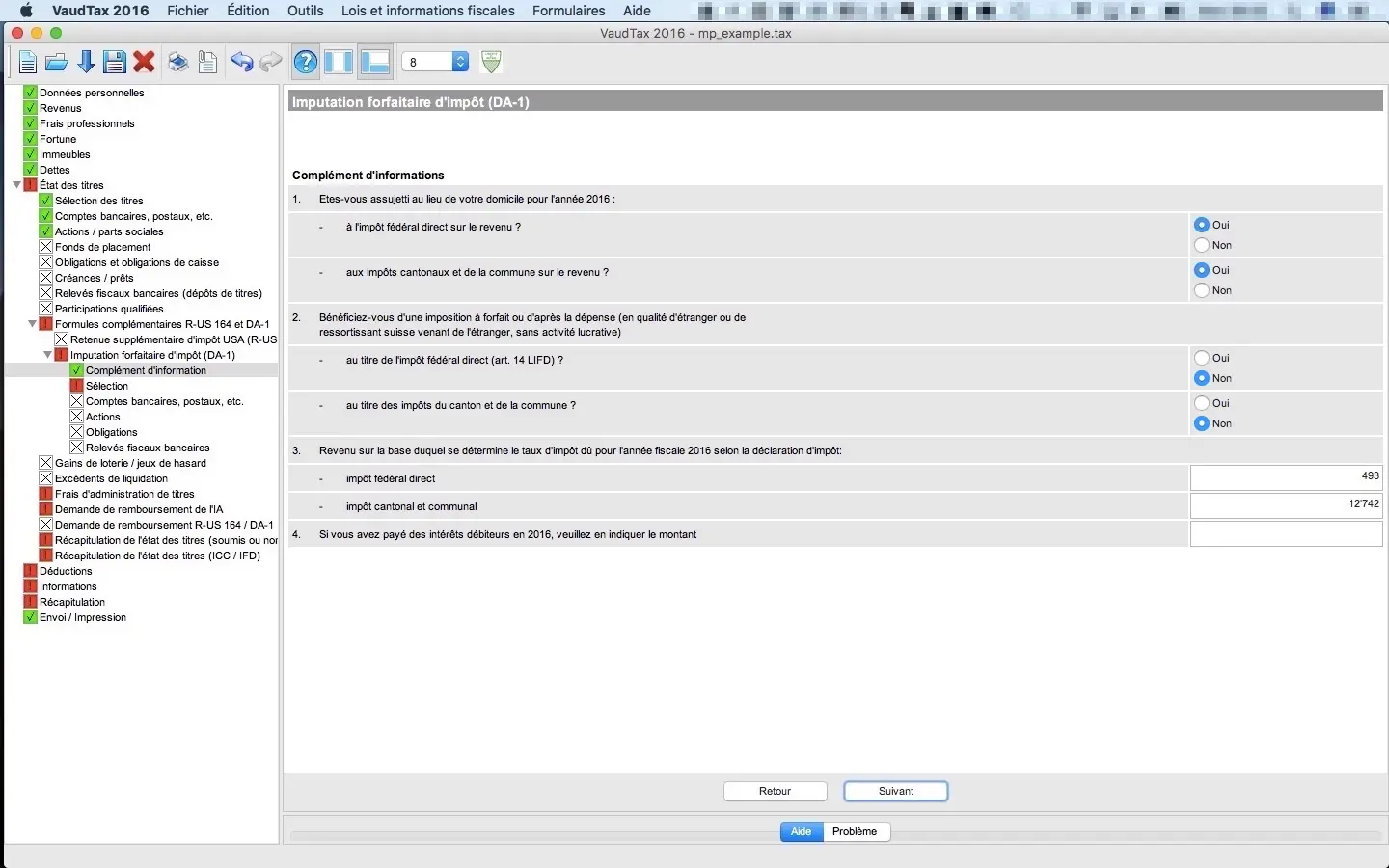Select Non for impôts cantonaux et de la commune
Image resolution: width=1389 pixels, height=868 pixels.
1202,290
